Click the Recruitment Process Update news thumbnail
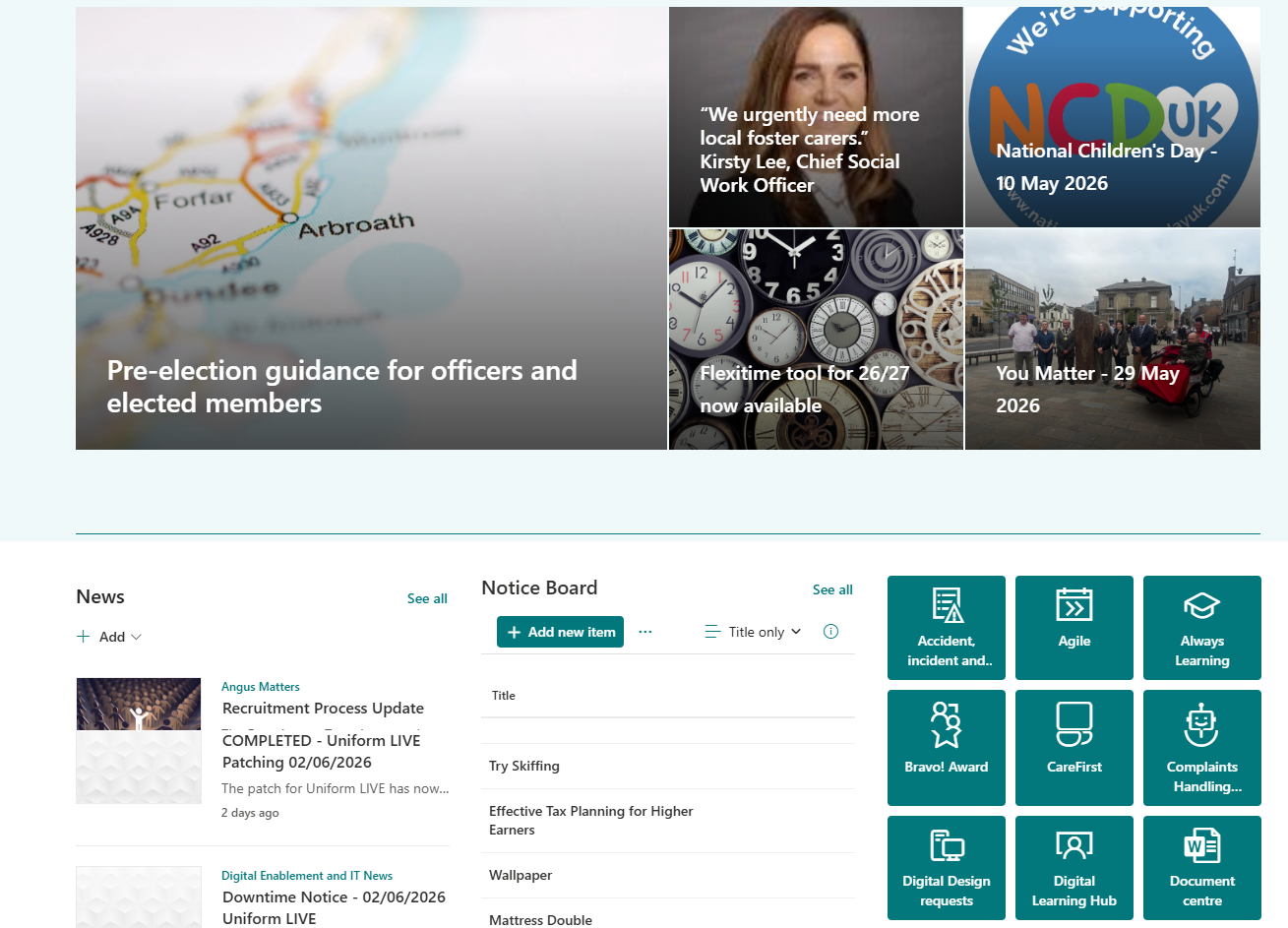1288x928 pixels. click(139, 704)
